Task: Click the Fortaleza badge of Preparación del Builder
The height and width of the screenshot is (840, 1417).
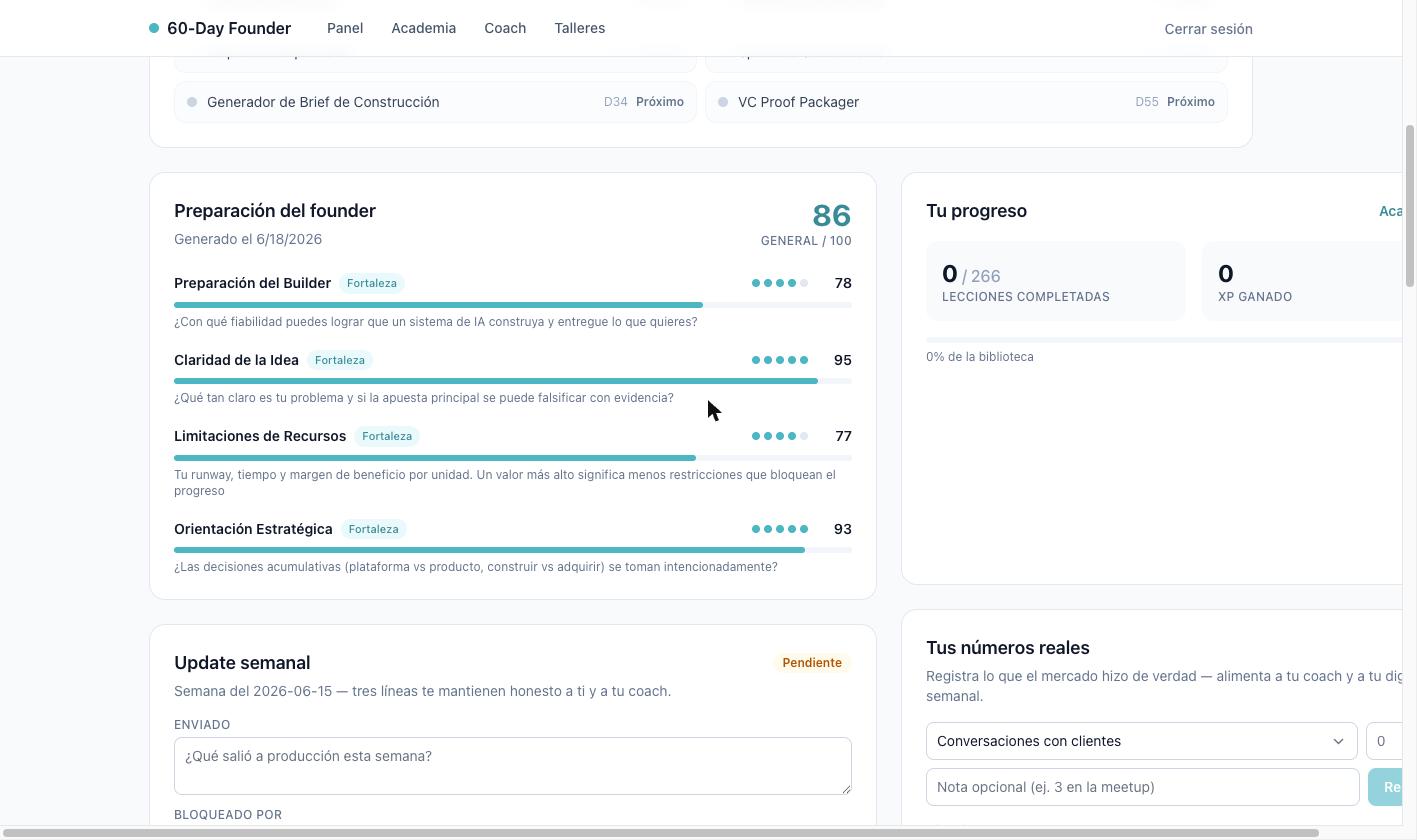Action: [372, 283]
